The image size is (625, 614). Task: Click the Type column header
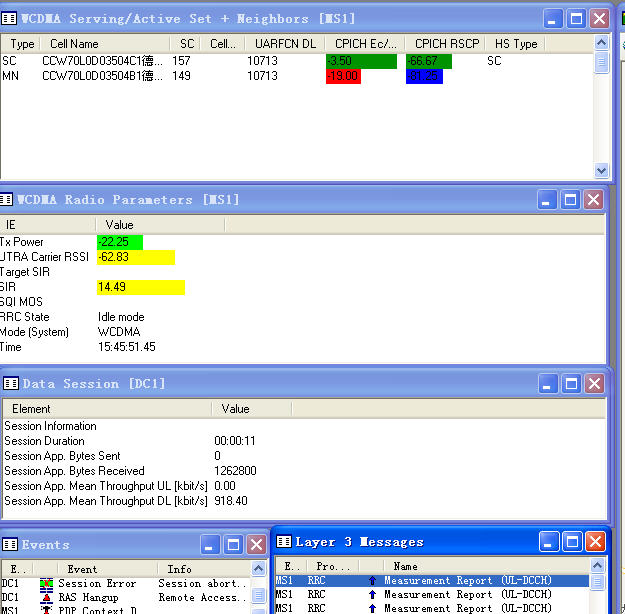[21, 44]
